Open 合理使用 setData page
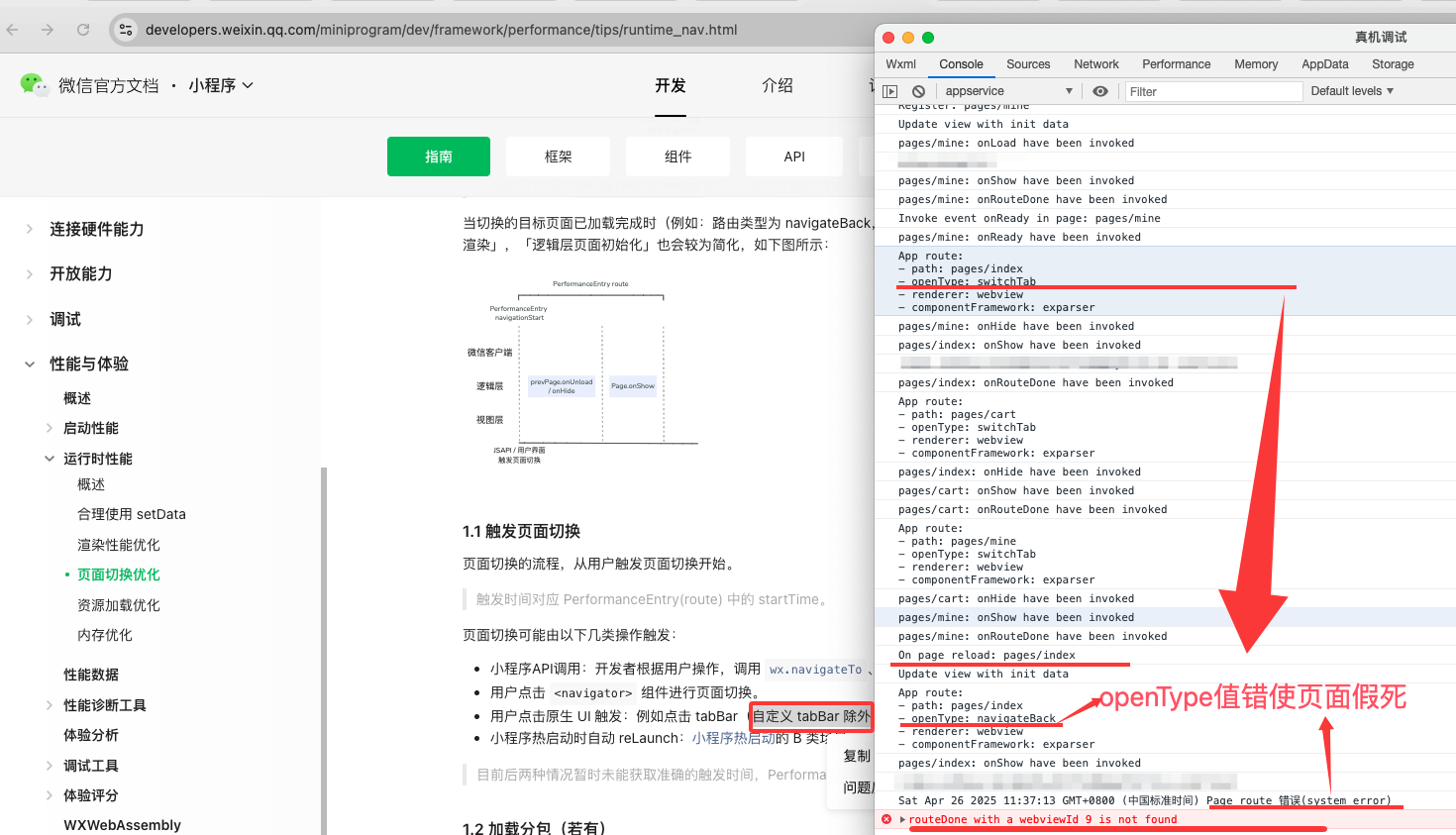 [x=132, y=514]
